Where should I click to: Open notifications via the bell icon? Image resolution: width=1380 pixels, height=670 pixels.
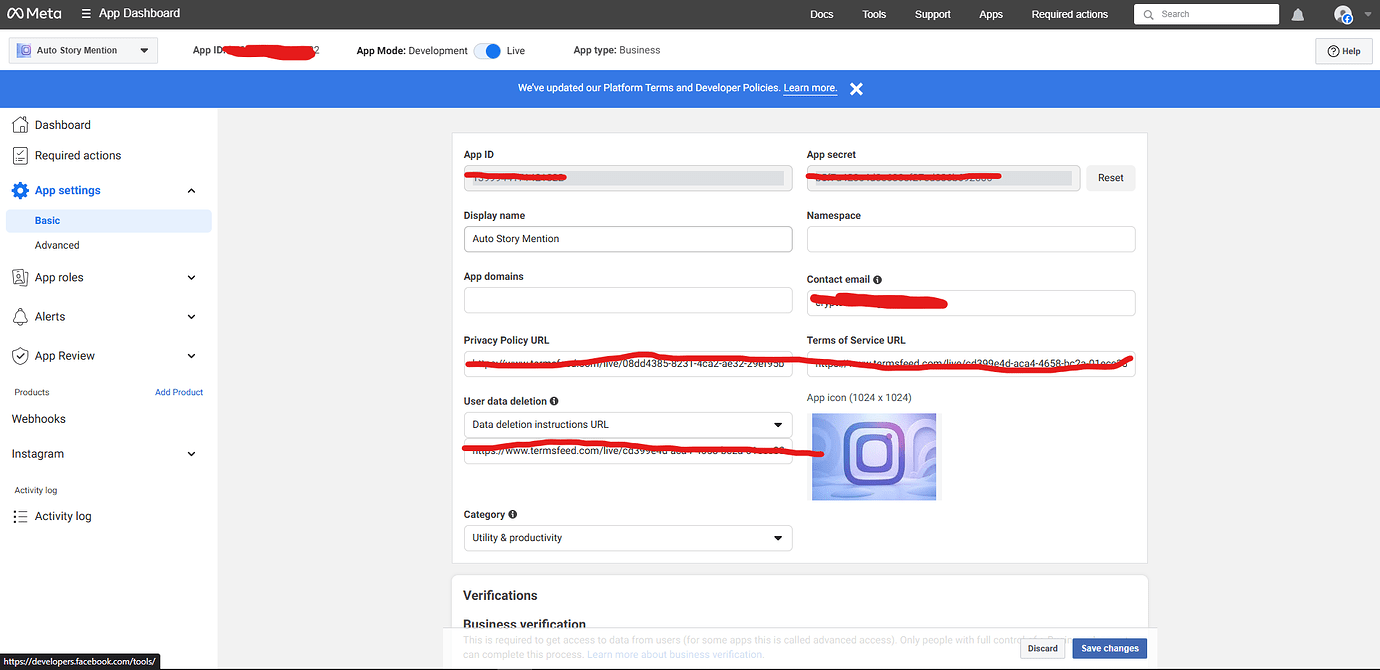tap(1300, 13)
